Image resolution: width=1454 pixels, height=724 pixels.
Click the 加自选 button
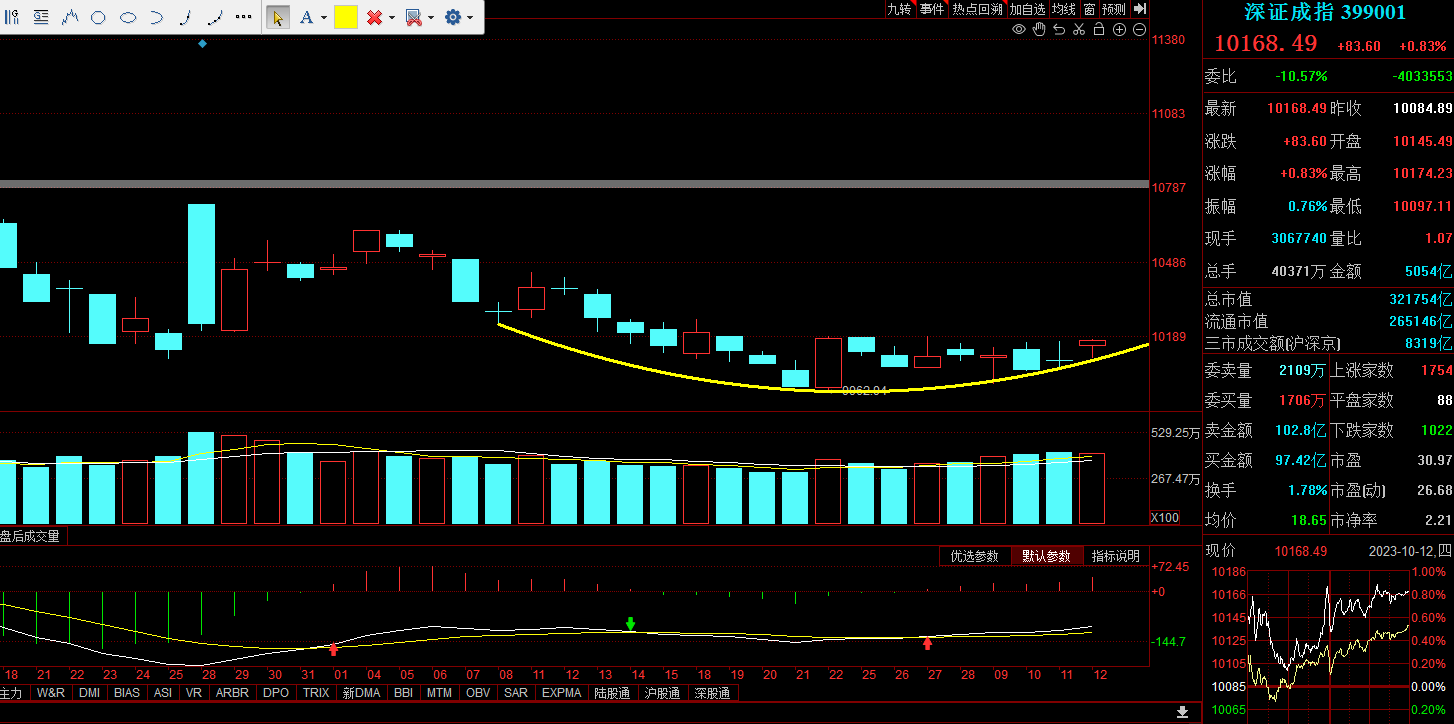[1027, 9]
